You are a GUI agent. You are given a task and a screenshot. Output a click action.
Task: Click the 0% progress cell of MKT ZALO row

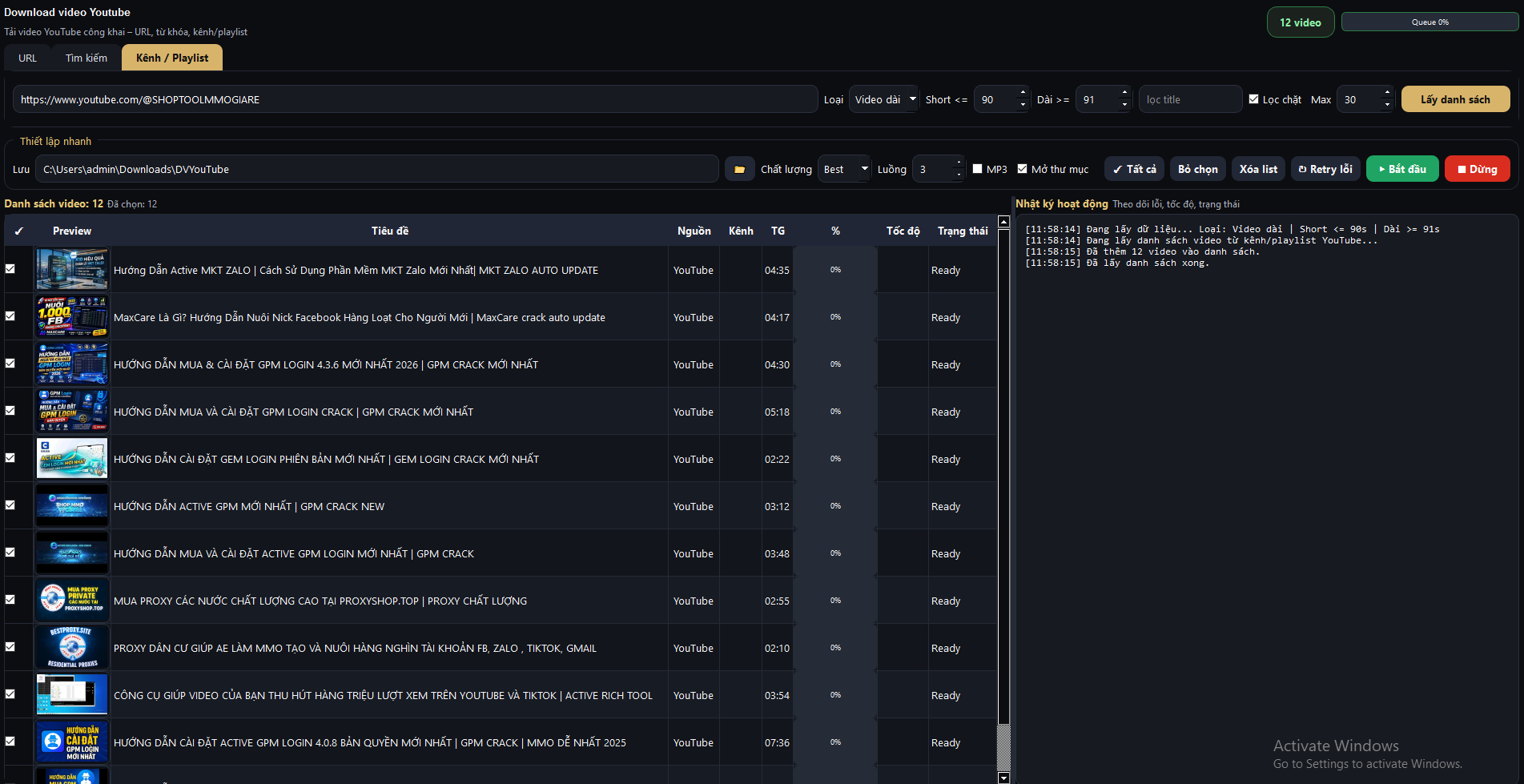(835, 269)
